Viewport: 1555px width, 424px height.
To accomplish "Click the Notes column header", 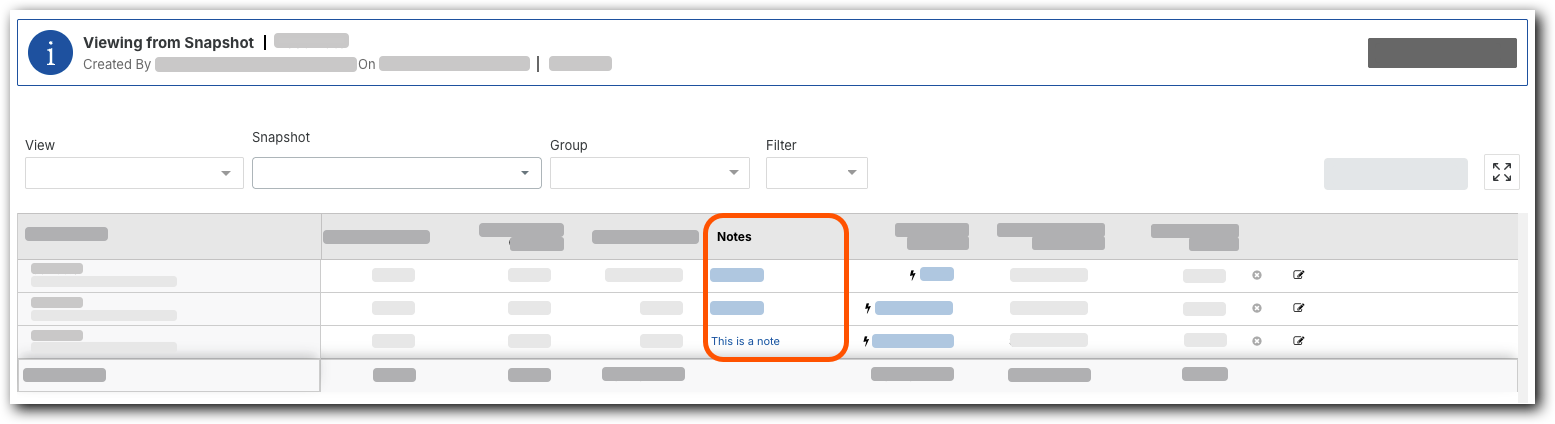I will (734, 237).
